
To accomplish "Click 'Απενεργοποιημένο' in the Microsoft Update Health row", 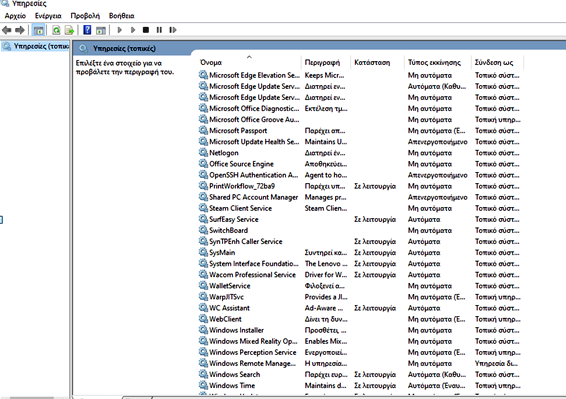I will coord(437,142).
